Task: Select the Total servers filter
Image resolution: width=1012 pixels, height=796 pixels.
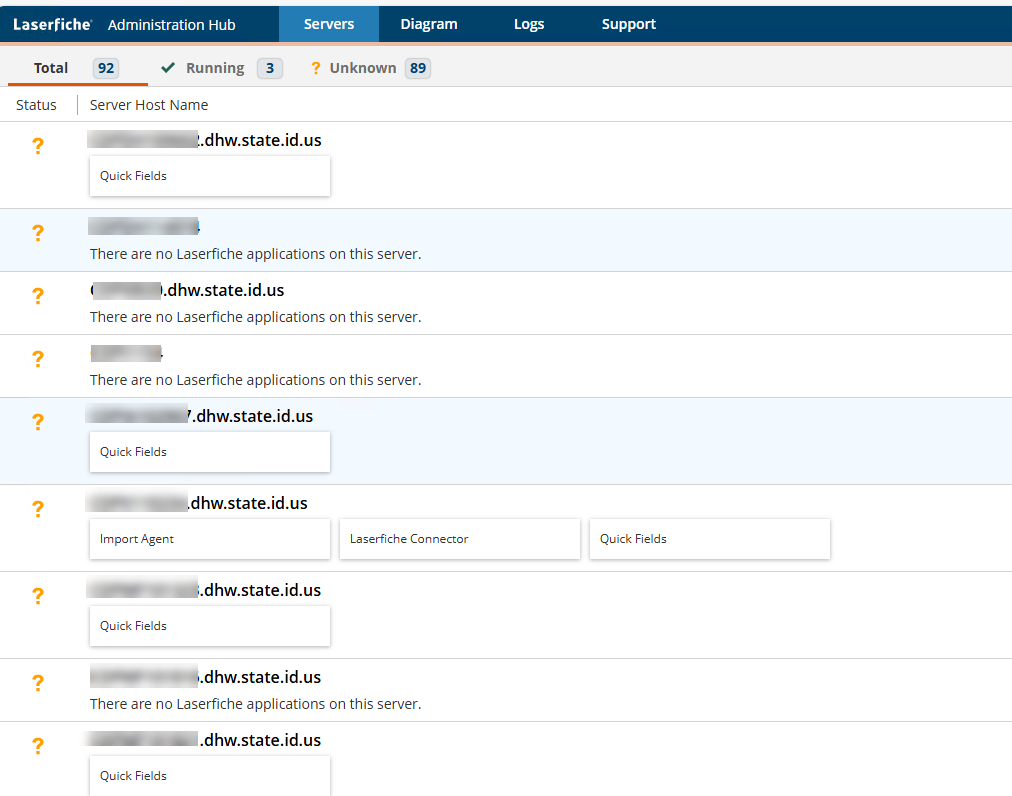Action: tap(77, 68)
